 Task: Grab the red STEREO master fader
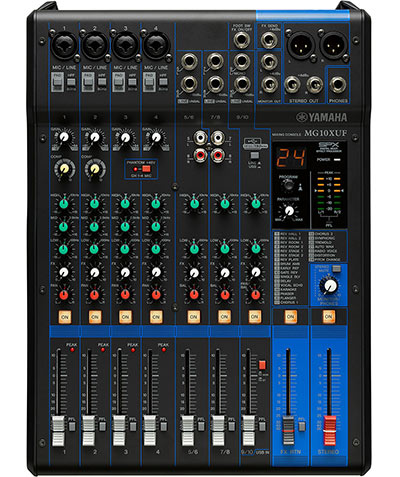pyautogui.click(x=330, y=430)
